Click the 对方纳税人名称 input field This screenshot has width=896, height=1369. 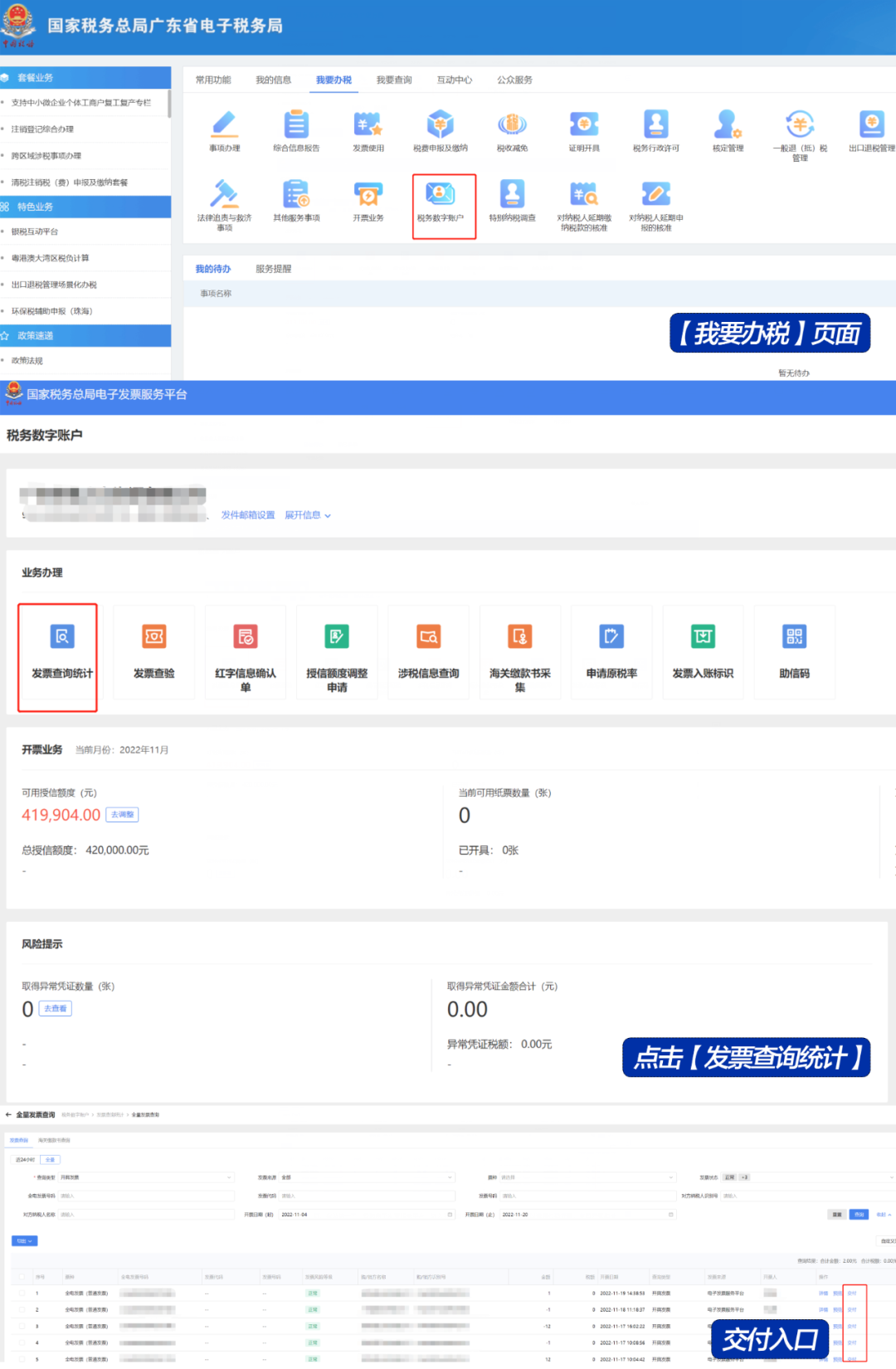(147, 1214)
